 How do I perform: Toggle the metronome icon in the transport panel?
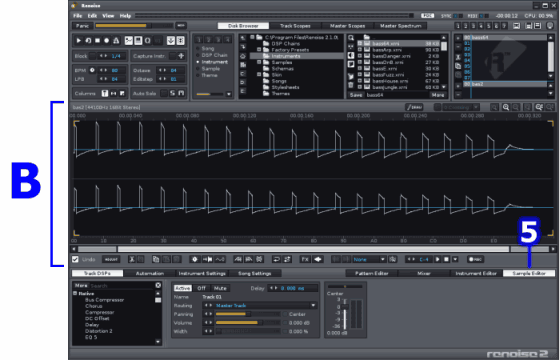(116, 41)
